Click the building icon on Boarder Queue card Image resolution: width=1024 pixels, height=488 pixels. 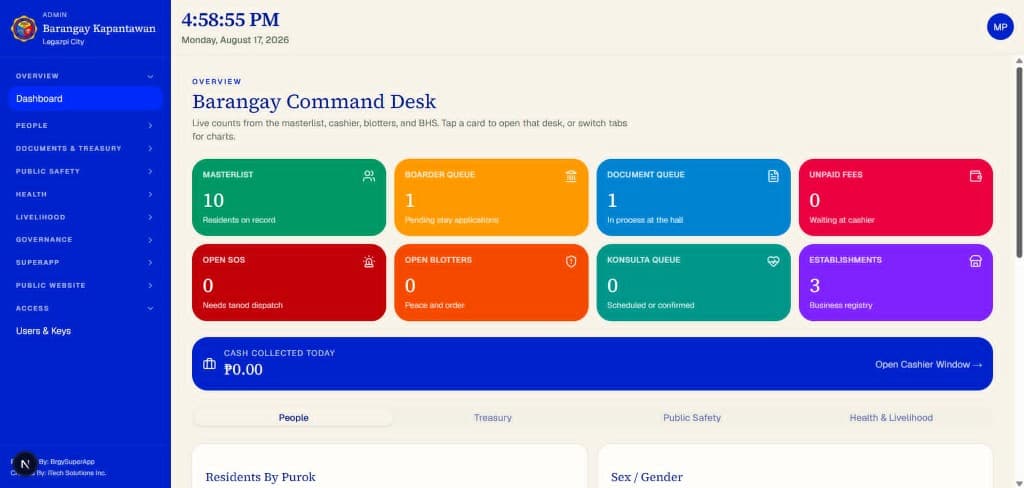click(571, 176)
